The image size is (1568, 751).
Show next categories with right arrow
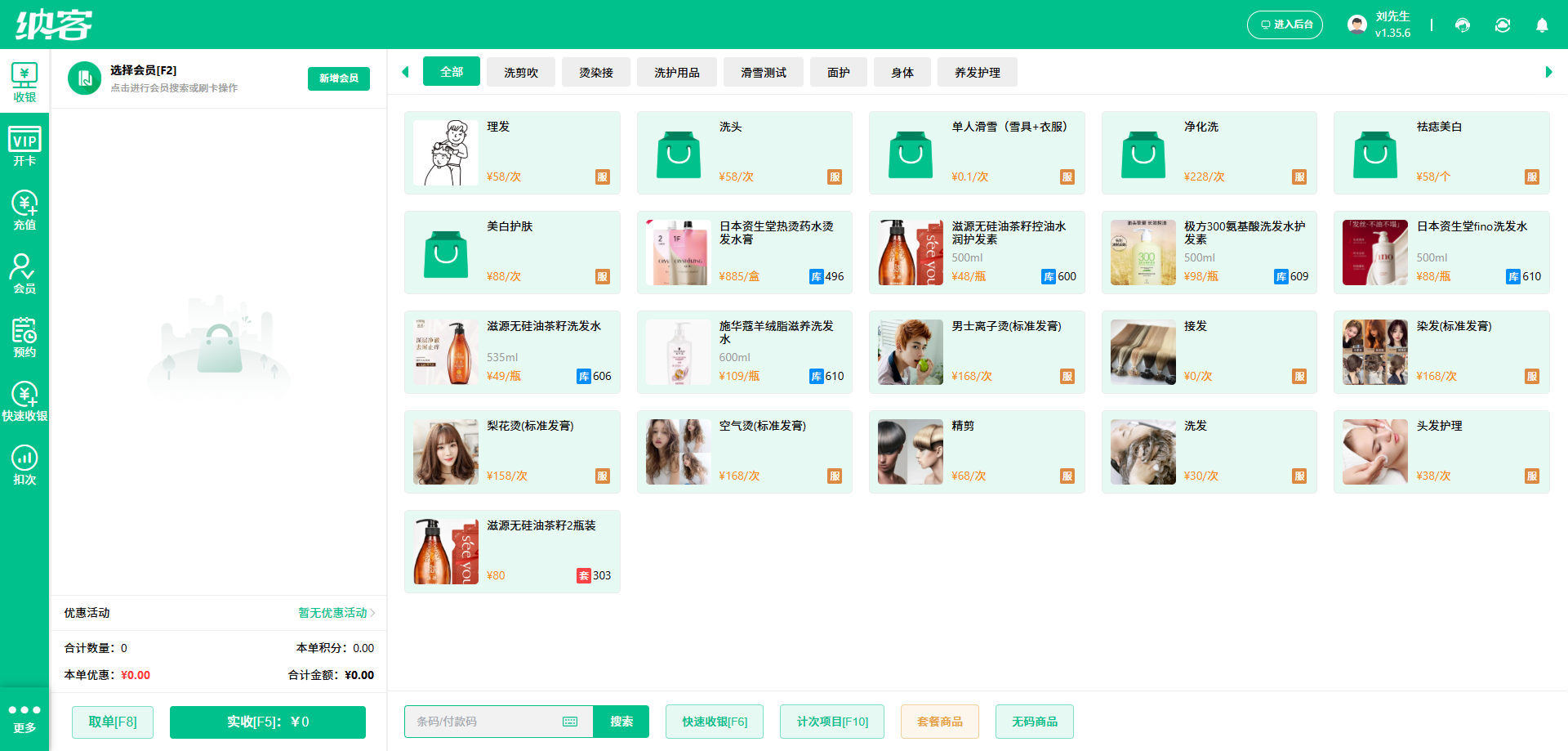(x=1548, y=72)
